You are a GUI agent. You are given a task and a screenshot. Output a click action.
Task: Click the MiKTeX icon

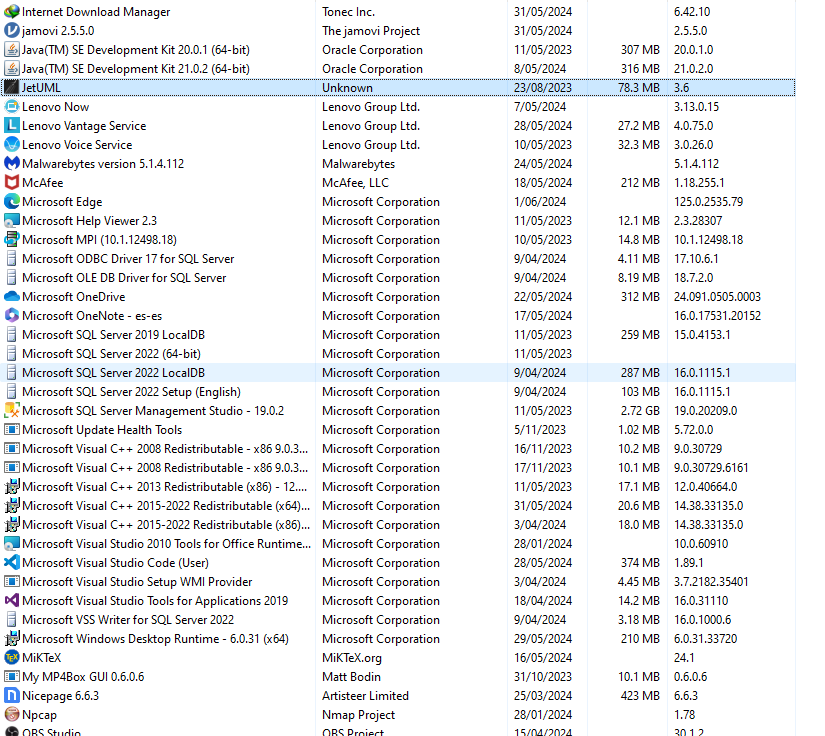pos(12,658)
